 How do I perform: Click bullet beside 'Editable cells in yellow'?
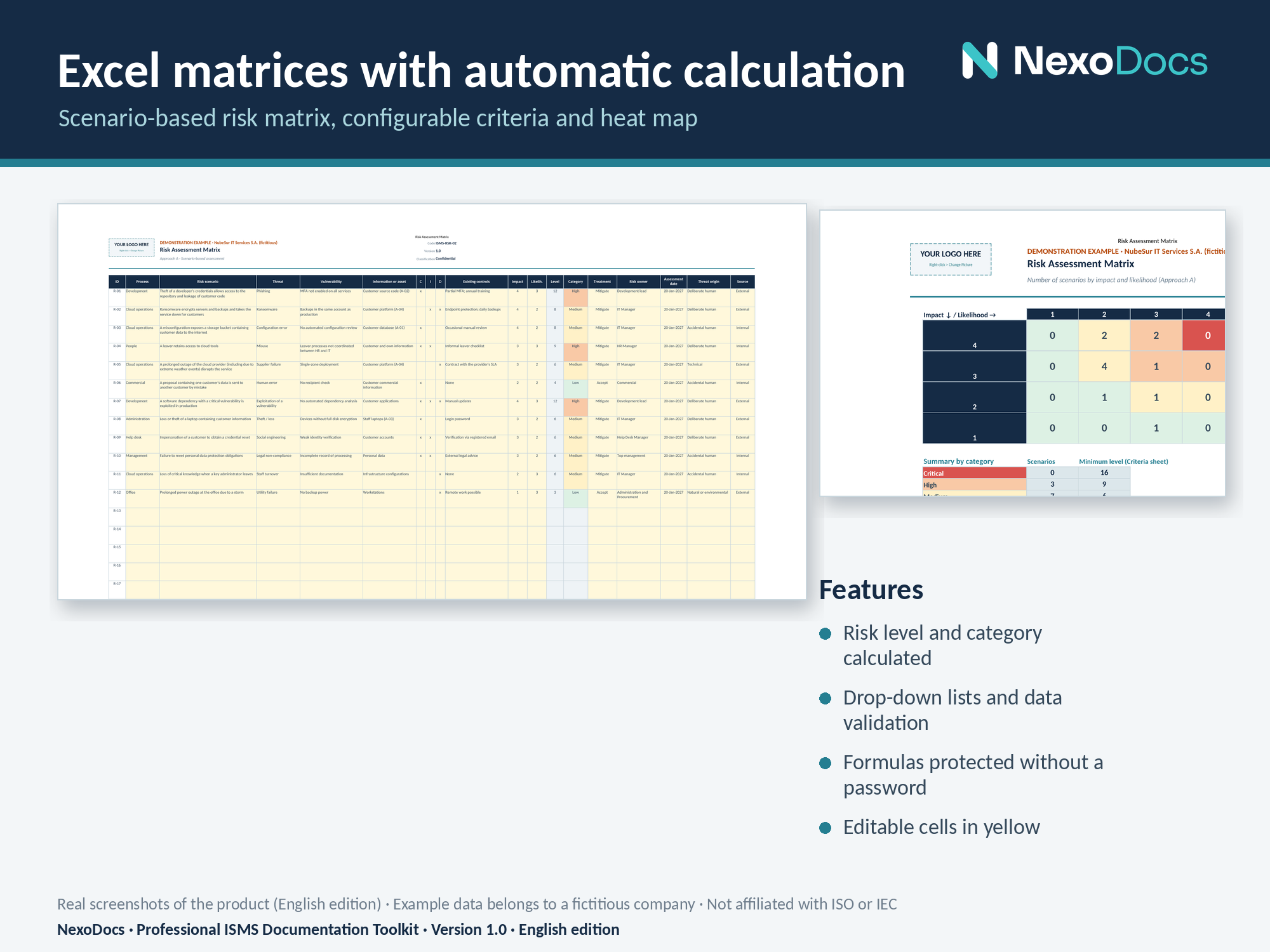click(825, 828)
